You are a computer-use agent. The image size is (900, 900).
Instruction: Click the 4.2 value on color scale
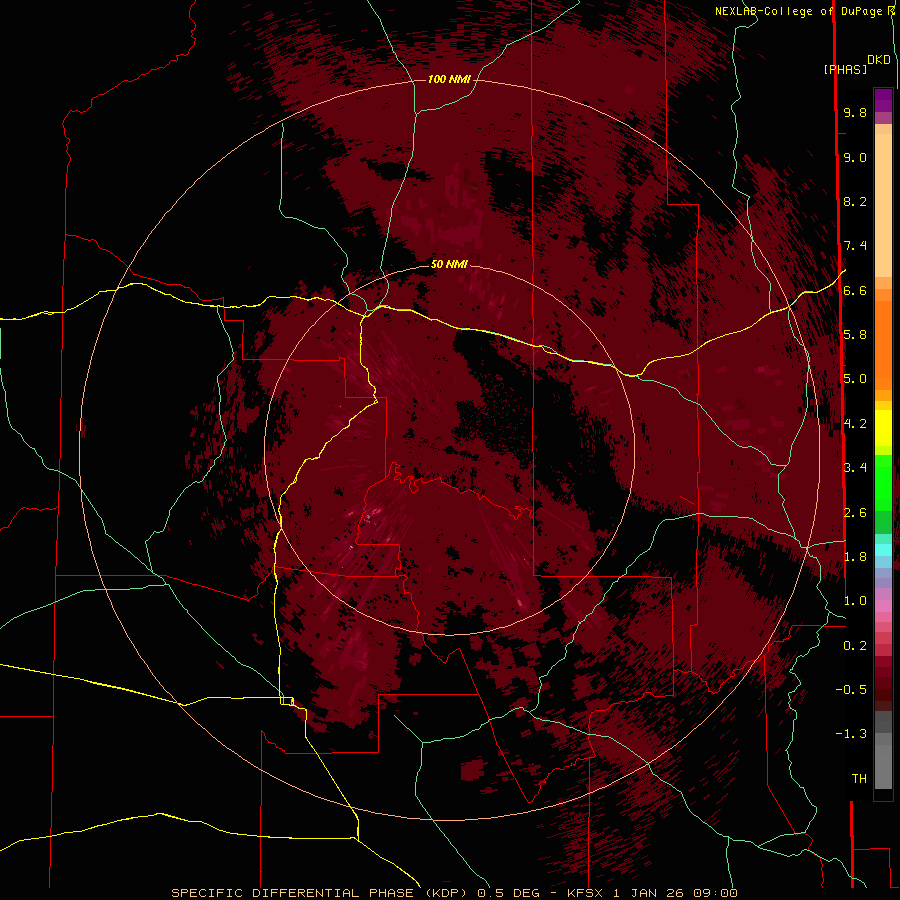[x=855, y=424]
